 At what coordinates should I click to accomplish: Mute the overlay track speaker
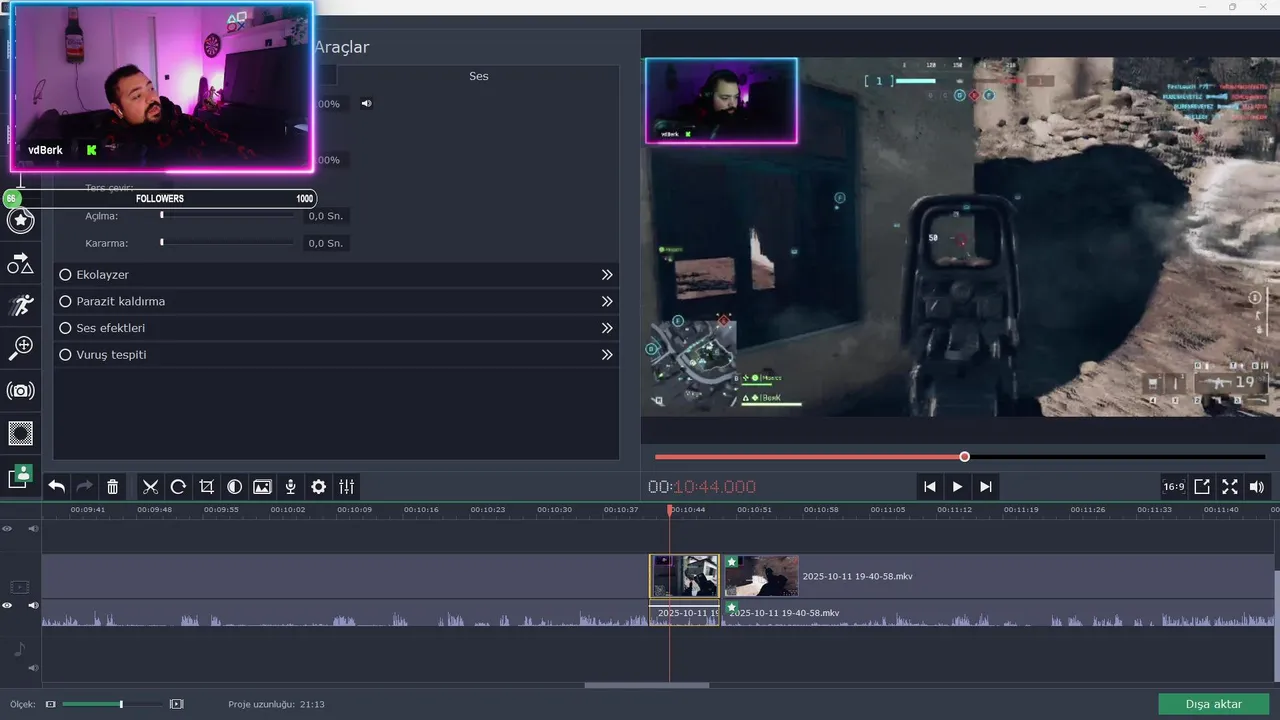[x=33, y=528]
